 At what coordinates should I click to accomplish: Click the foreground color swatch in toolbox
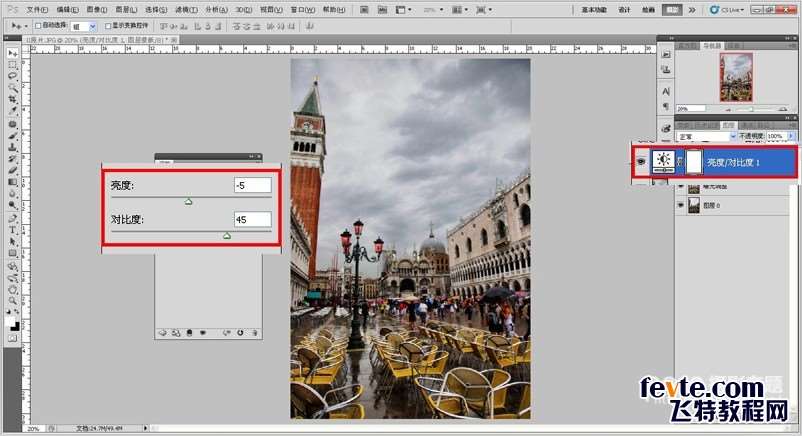coord(10,321)
